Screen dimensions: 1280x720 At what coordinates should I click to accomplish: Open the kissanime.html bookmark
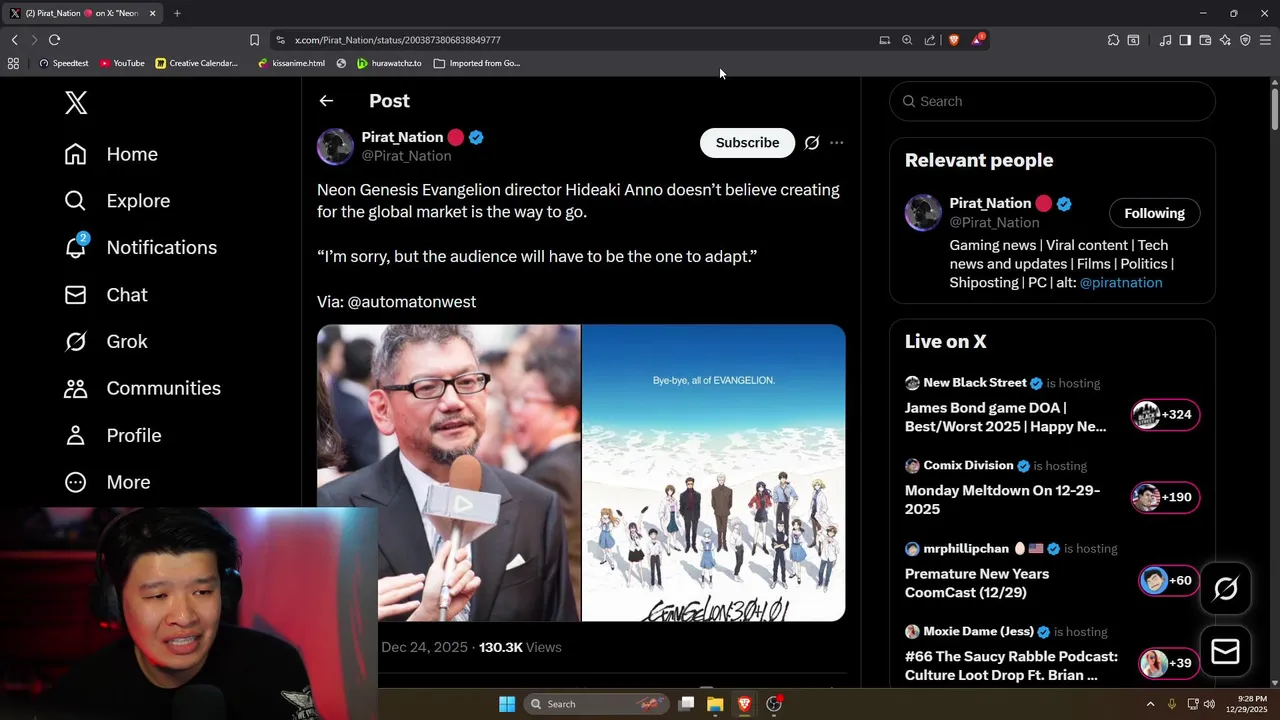point(291,63)
